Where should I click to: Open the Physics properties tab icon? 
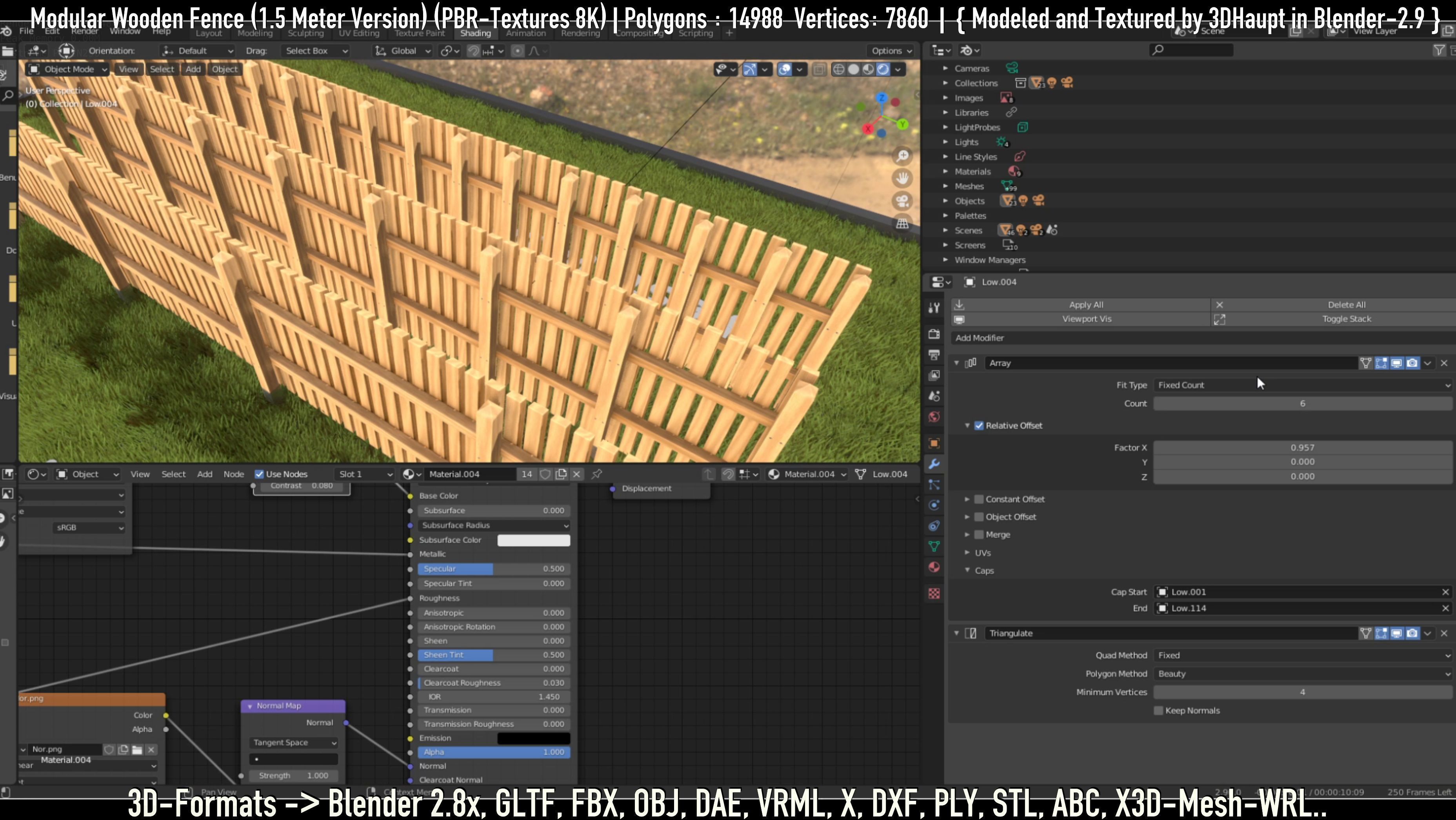[934, 505]
